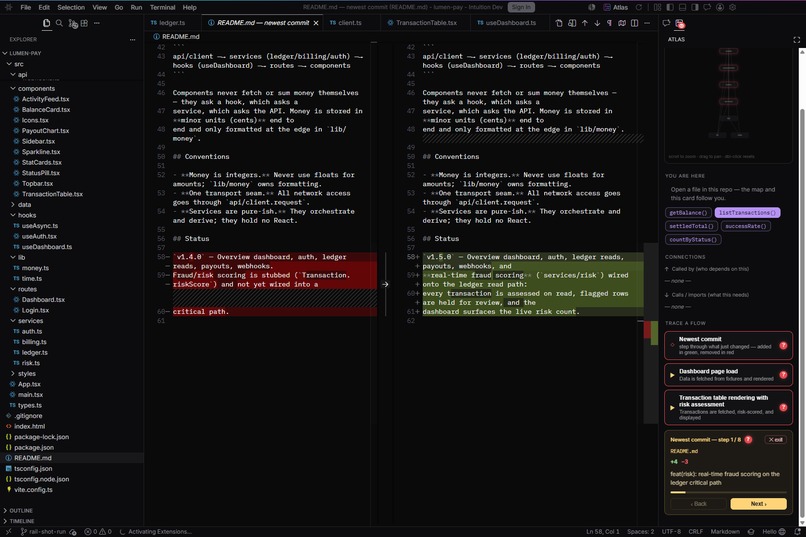The height and width of the screenshot is (537, 806).
Task: Open the File menu
Action: point(26,7)
